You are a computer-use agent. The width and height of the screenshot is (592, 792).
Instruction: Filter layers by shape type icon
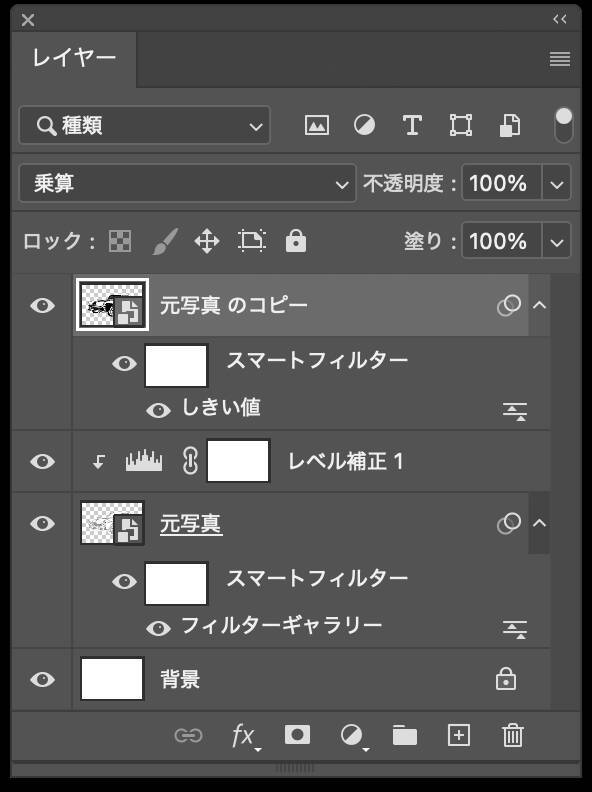pyautogui.click(x=461, y=125)
